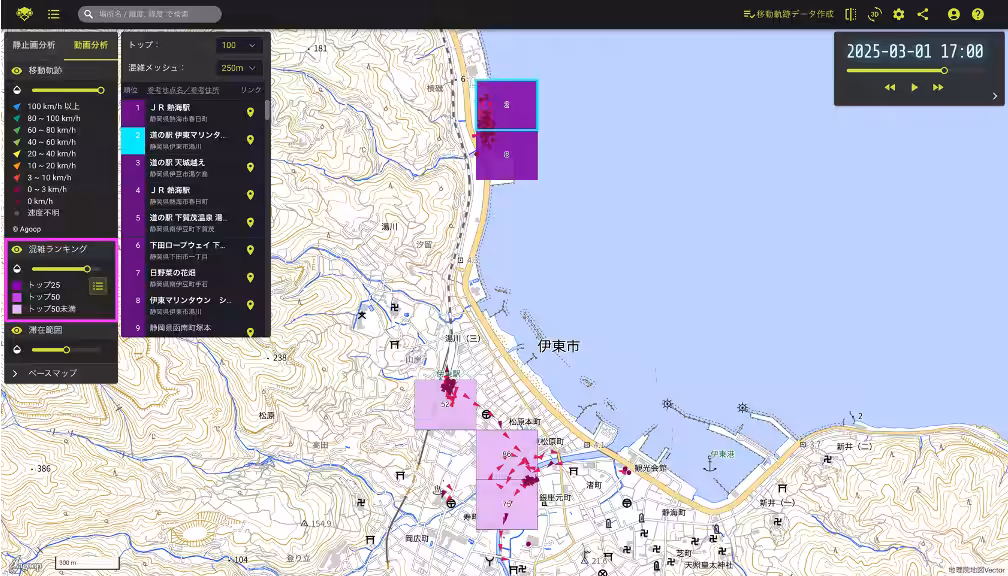Switch the map to 3D view

point(875,14)
